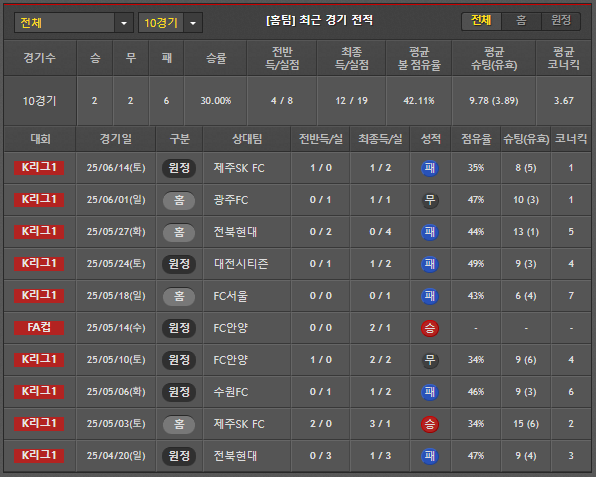Select the 전체 toggle at top right

[481, 20]
